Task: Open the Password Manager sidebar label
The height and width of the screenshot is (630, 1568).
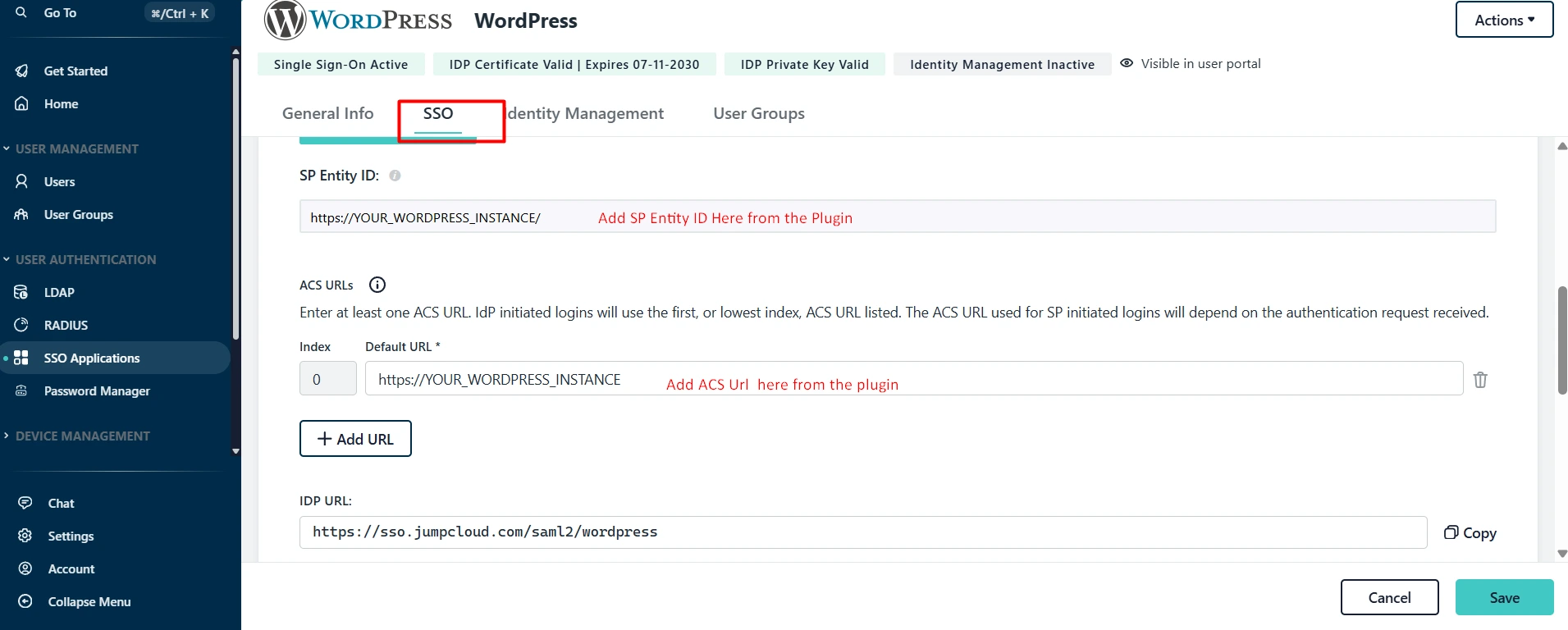Action: point(97,390)
